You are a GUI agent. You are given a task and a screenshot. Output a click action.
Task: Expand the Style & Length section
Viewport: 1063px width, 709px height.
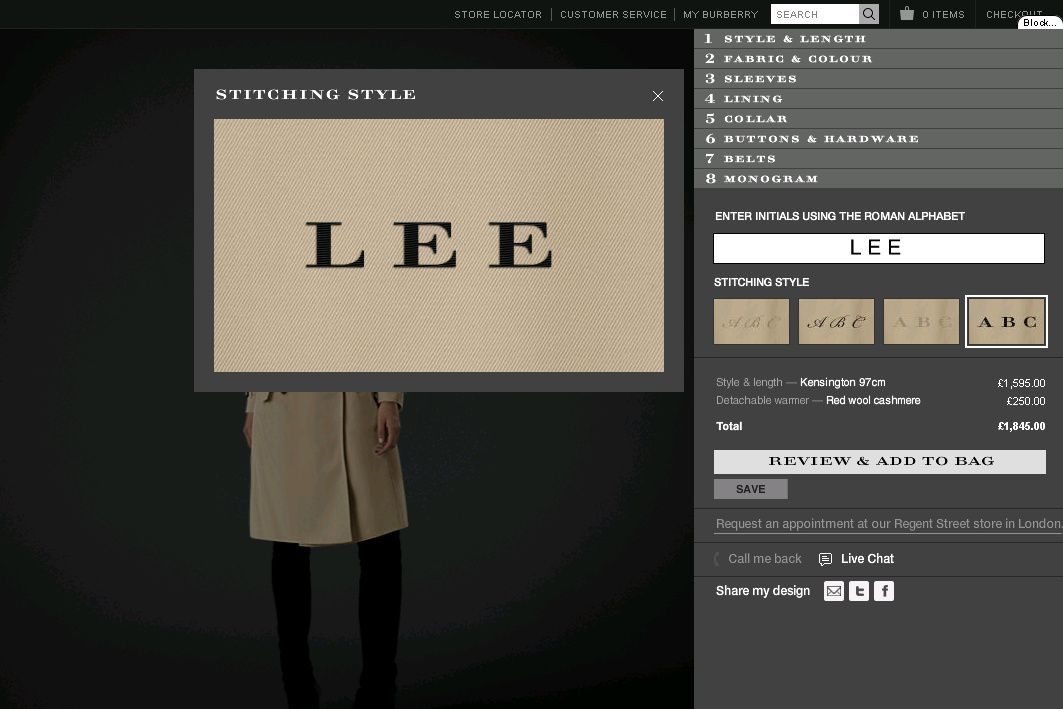(x=794, y=39)
